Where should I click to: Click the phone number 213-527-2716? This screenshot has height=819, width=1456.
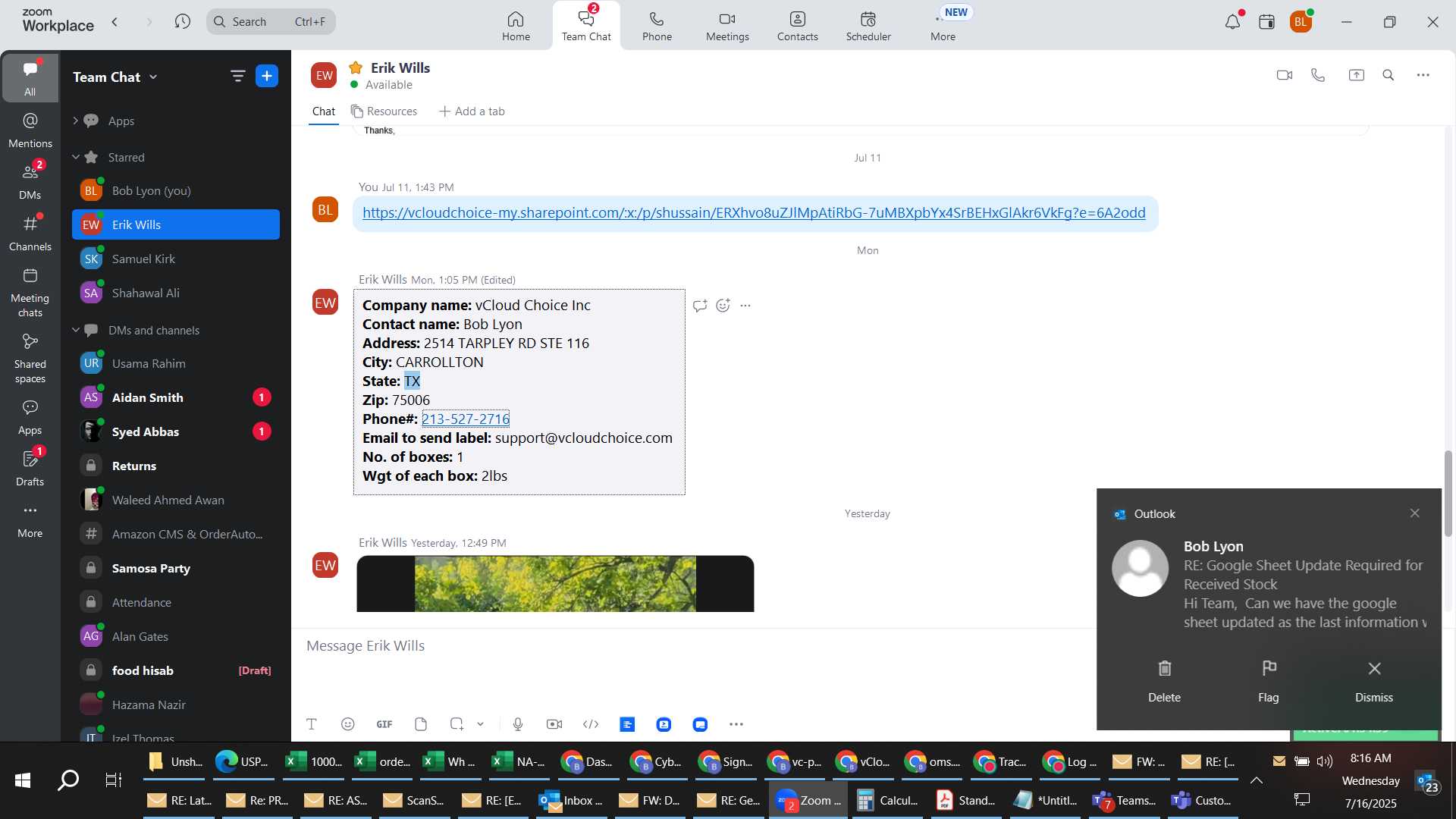pos(466,419)
